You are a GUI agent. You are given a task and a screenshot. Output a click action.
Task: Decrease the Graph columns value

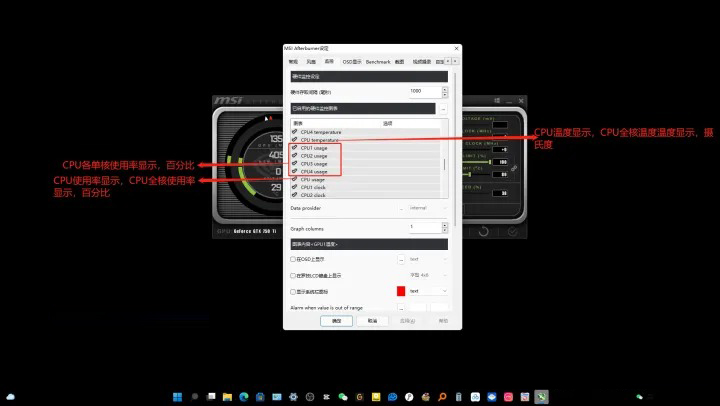444,231
